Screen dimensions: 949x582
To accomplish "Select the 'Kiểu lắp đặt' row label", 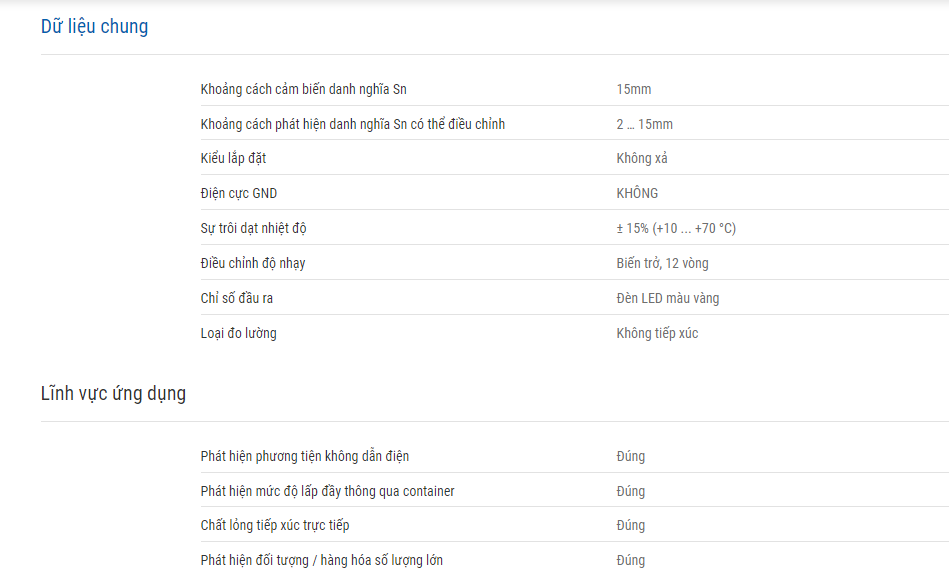I will pyautogui.click(x=233, y=159).
